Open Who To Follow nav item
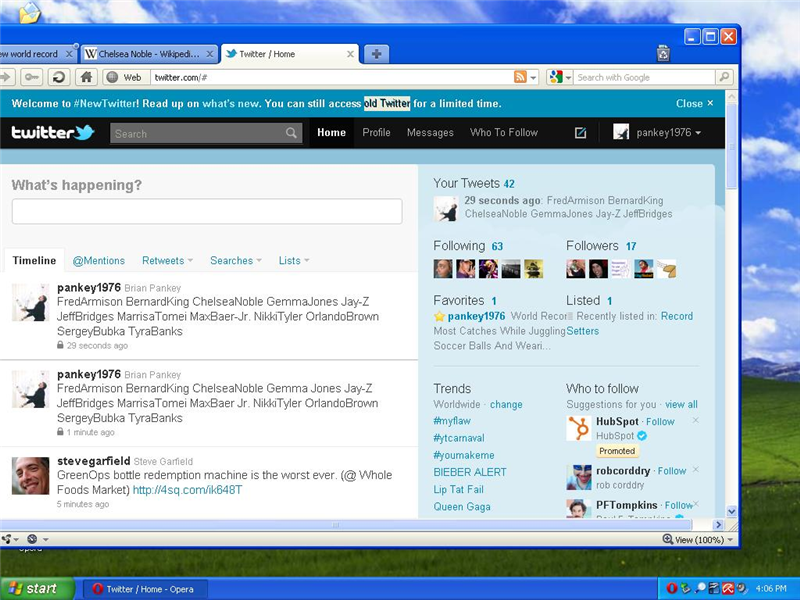Image resolution: width=800 pixels, height=600 pixels. (504, 133)
